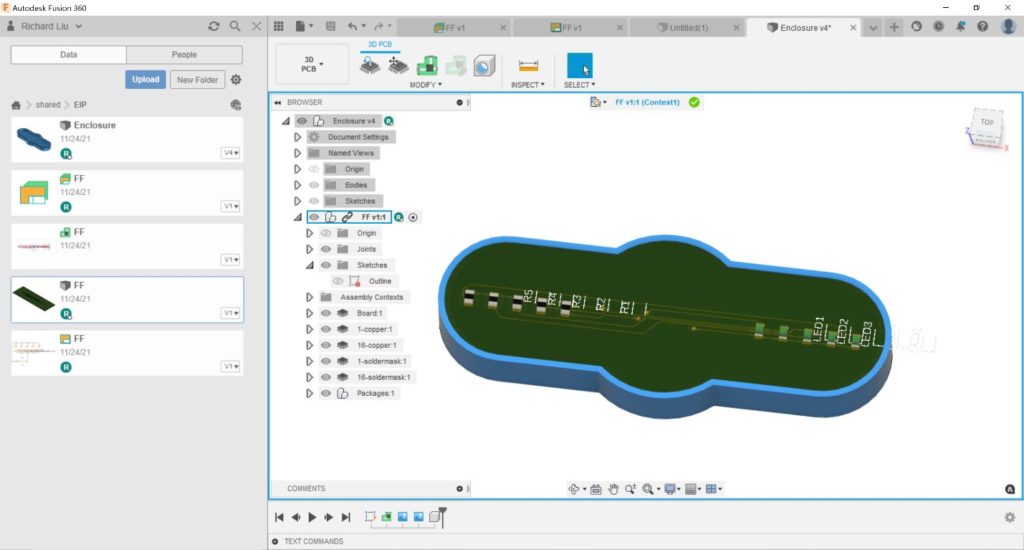Click the refresh icon in data panel
The width and height of the screenshot is (1024, 550).
[x=213, y=27]
